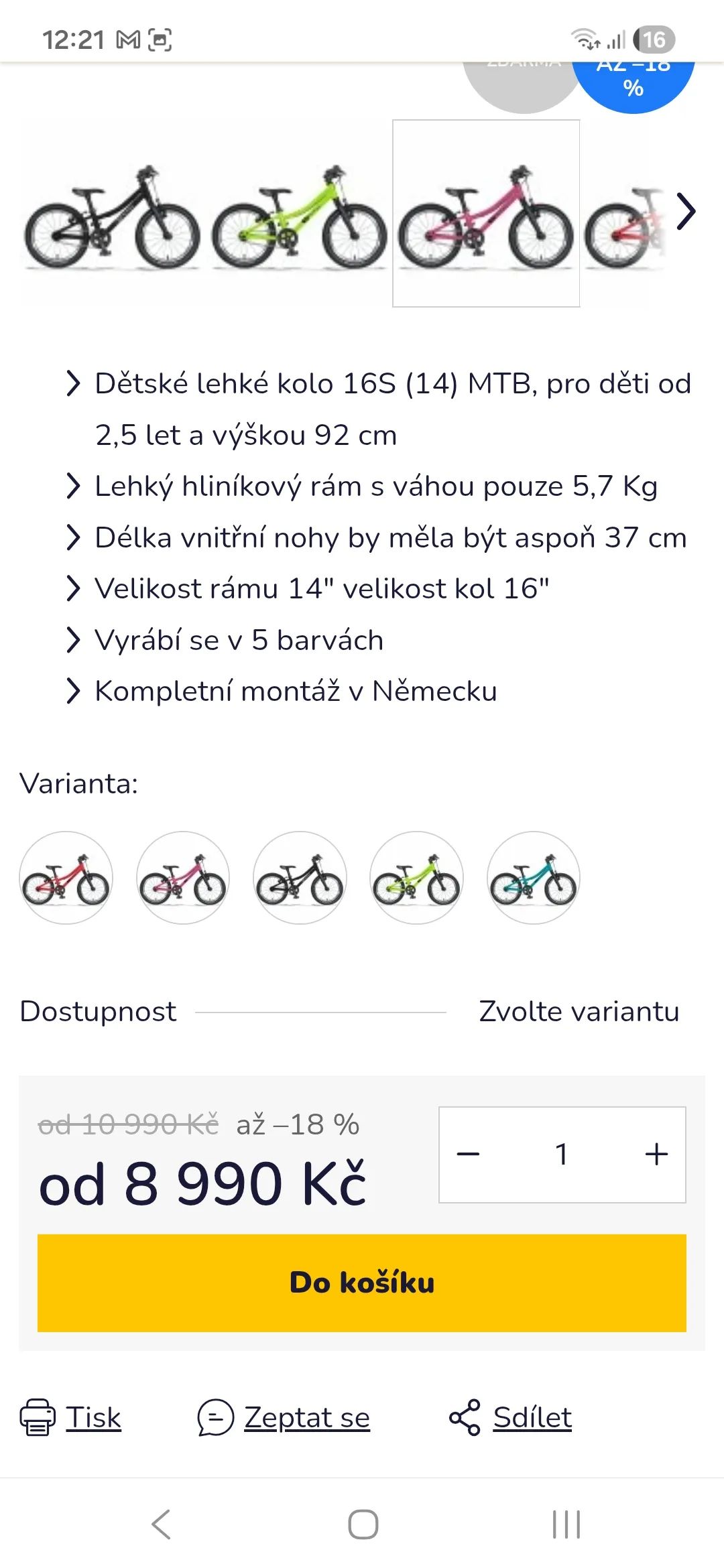
Task: Tap the chat bubble icon
Action: point(215,1417)
